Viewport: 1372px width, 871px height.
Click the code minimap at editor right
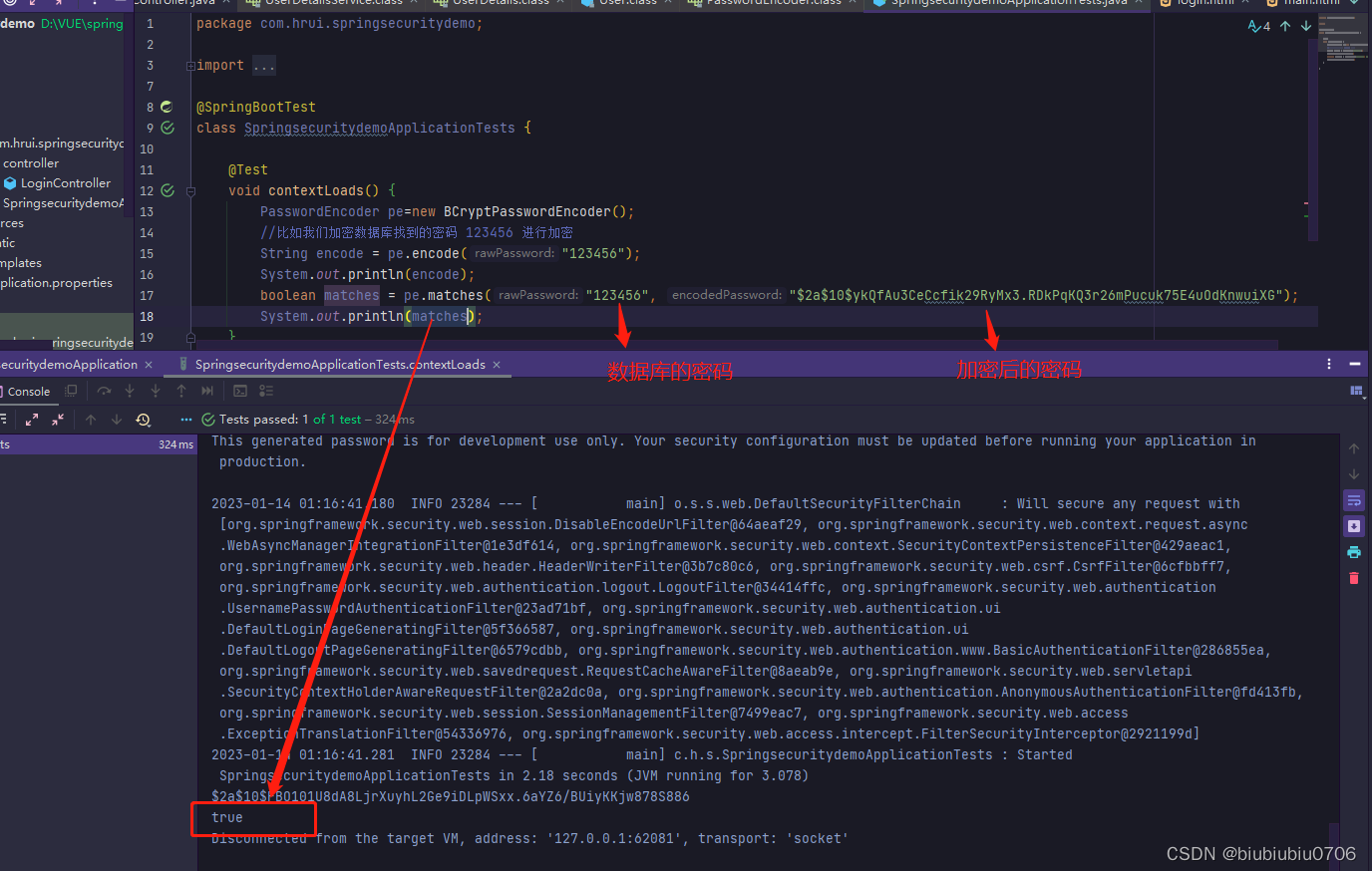pyautogui.click(x=1344, y=40)
